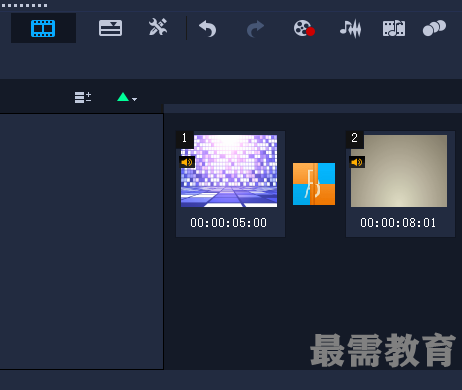Viewport: 462px width, 390px height.
Task: Open Track Motion tool
Action: [x=434, y=28]
